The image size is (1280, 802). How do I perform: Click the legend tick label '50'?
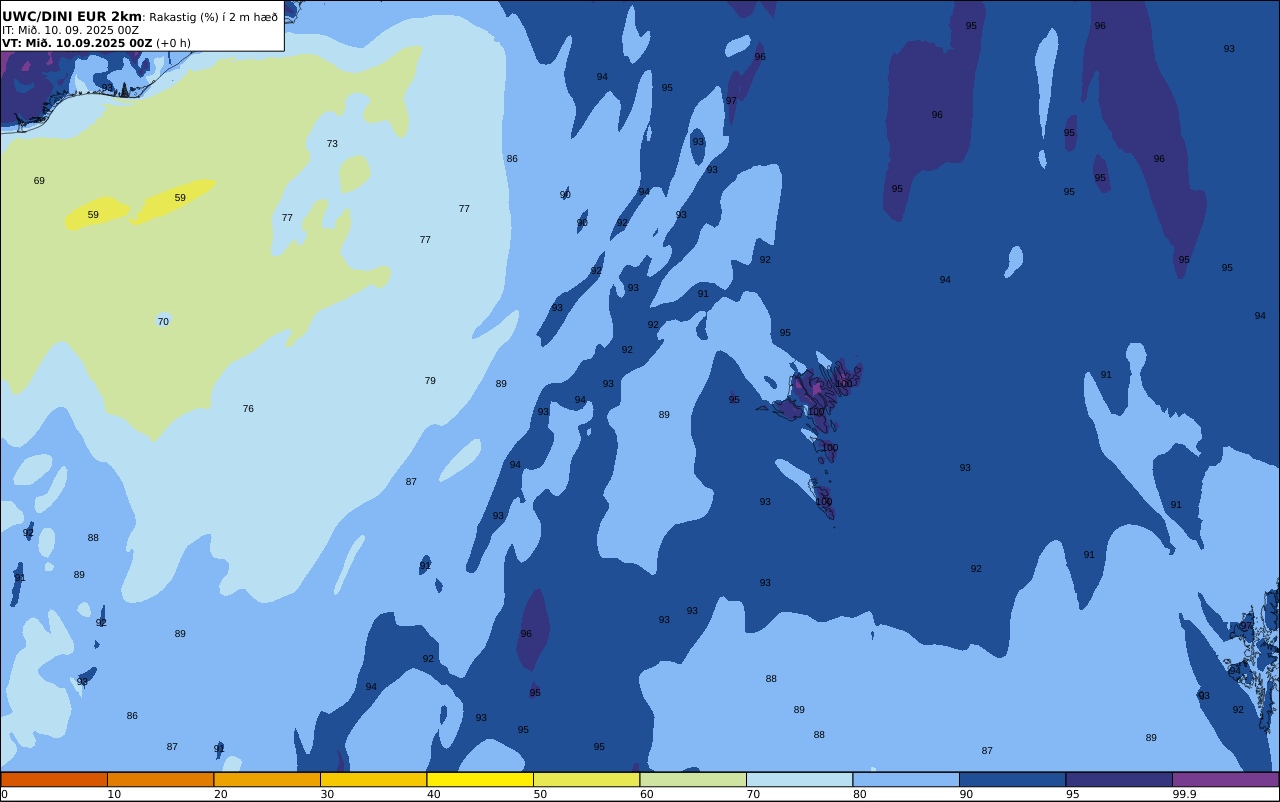[x=540, y=794]
